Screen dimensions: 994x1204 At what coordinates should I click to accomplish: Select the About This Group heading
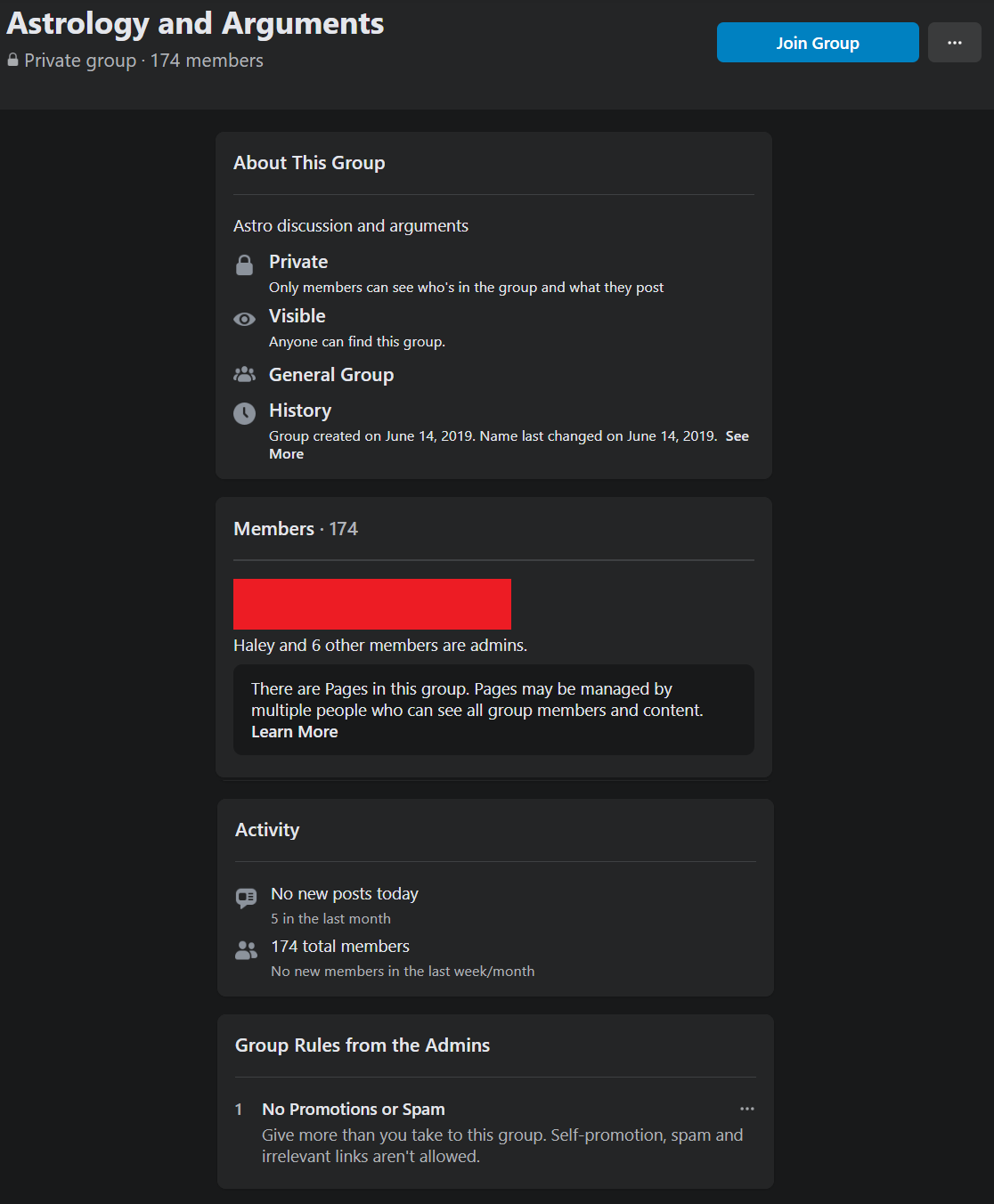(x=309, y=163)
